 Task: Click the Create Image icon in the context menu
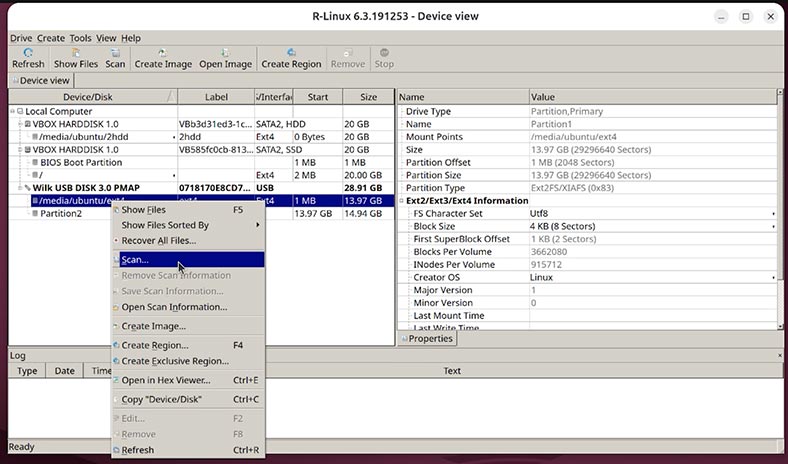click(116, 326)
